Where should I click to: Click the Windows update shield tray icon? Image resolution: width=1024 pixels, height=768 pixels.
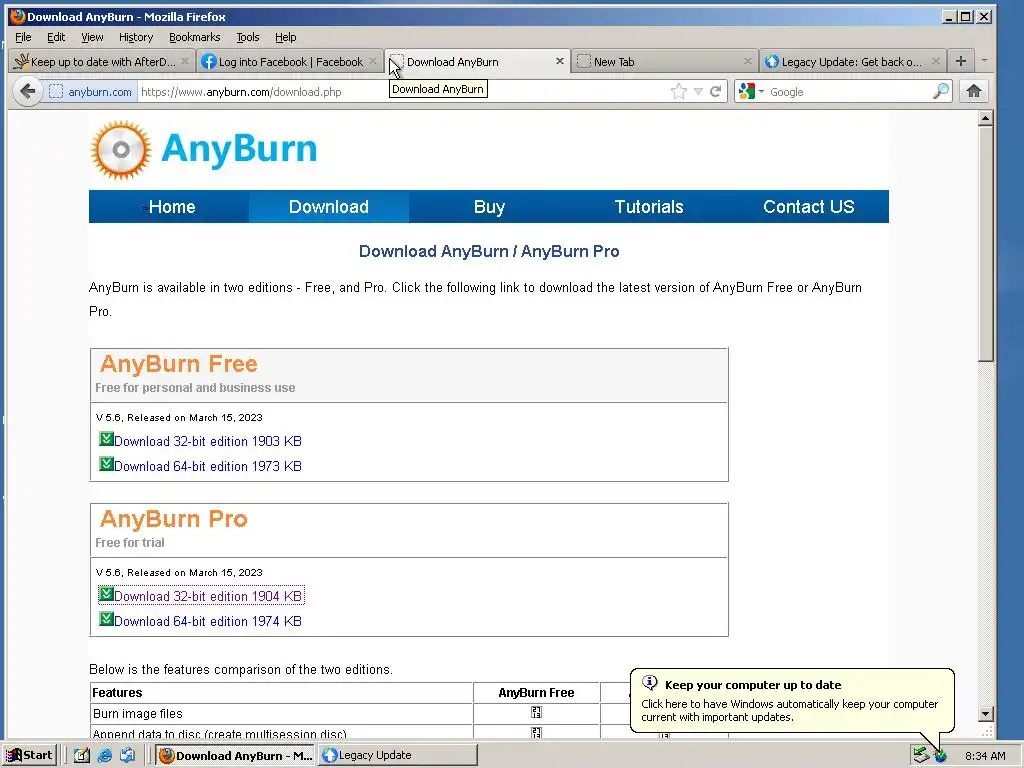pyautogui.click(x=940, y=756)
